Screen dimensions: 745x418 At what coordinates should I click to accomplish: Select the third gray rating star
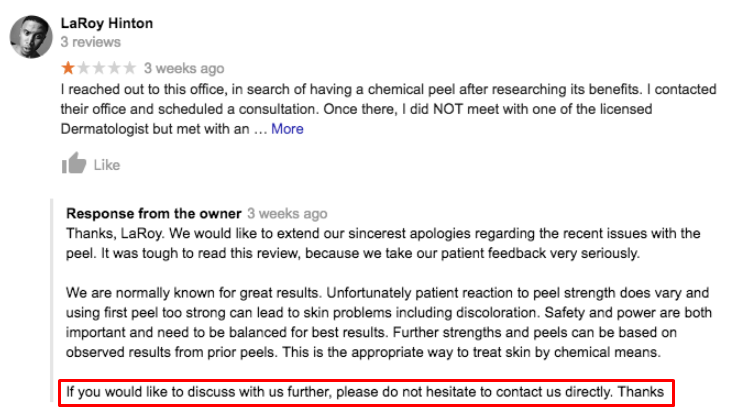[x=98, y=68]
